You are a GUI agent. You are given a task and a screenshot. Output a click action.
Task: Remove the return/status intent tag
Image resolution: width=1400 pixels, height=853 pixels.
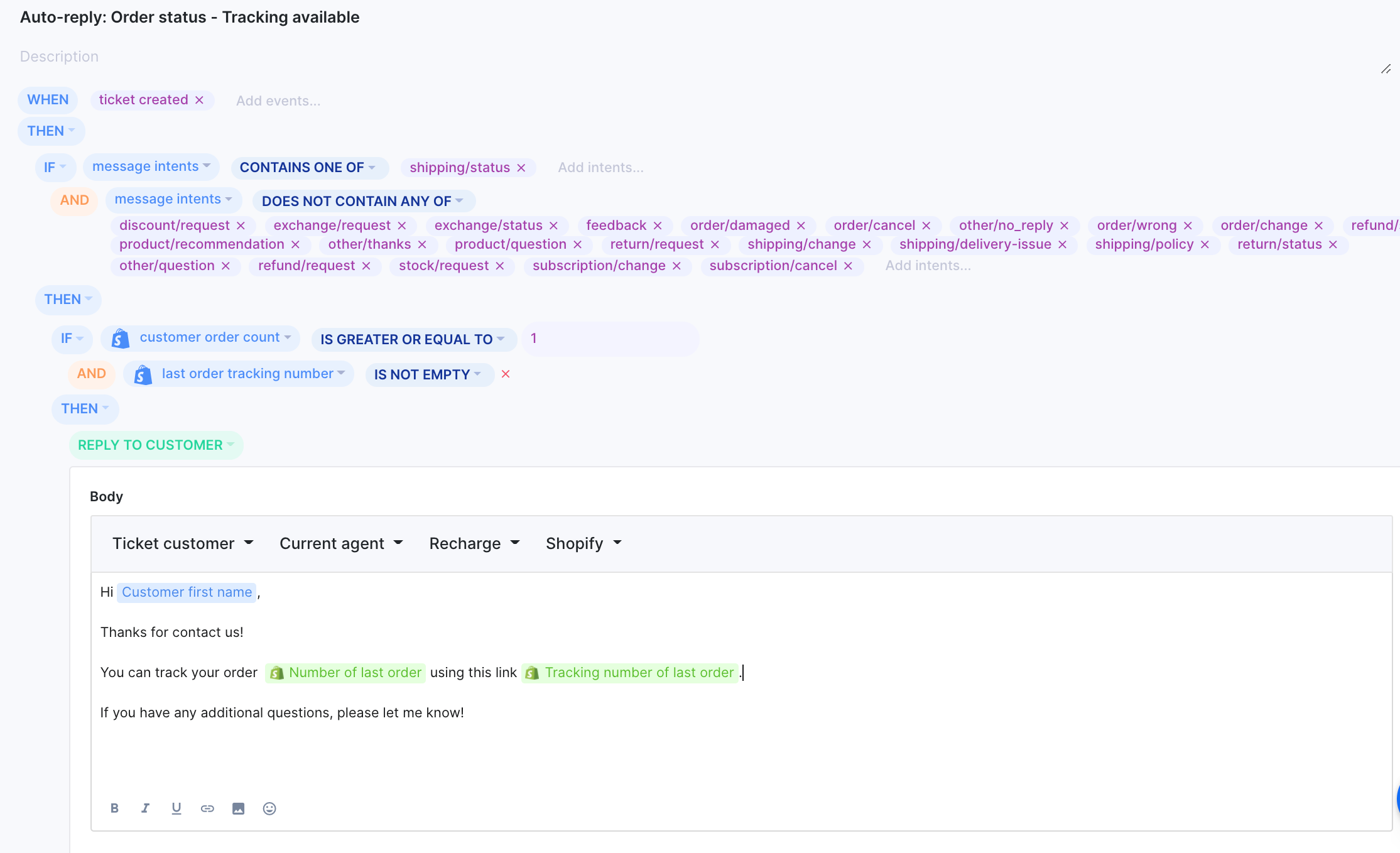1333,244
